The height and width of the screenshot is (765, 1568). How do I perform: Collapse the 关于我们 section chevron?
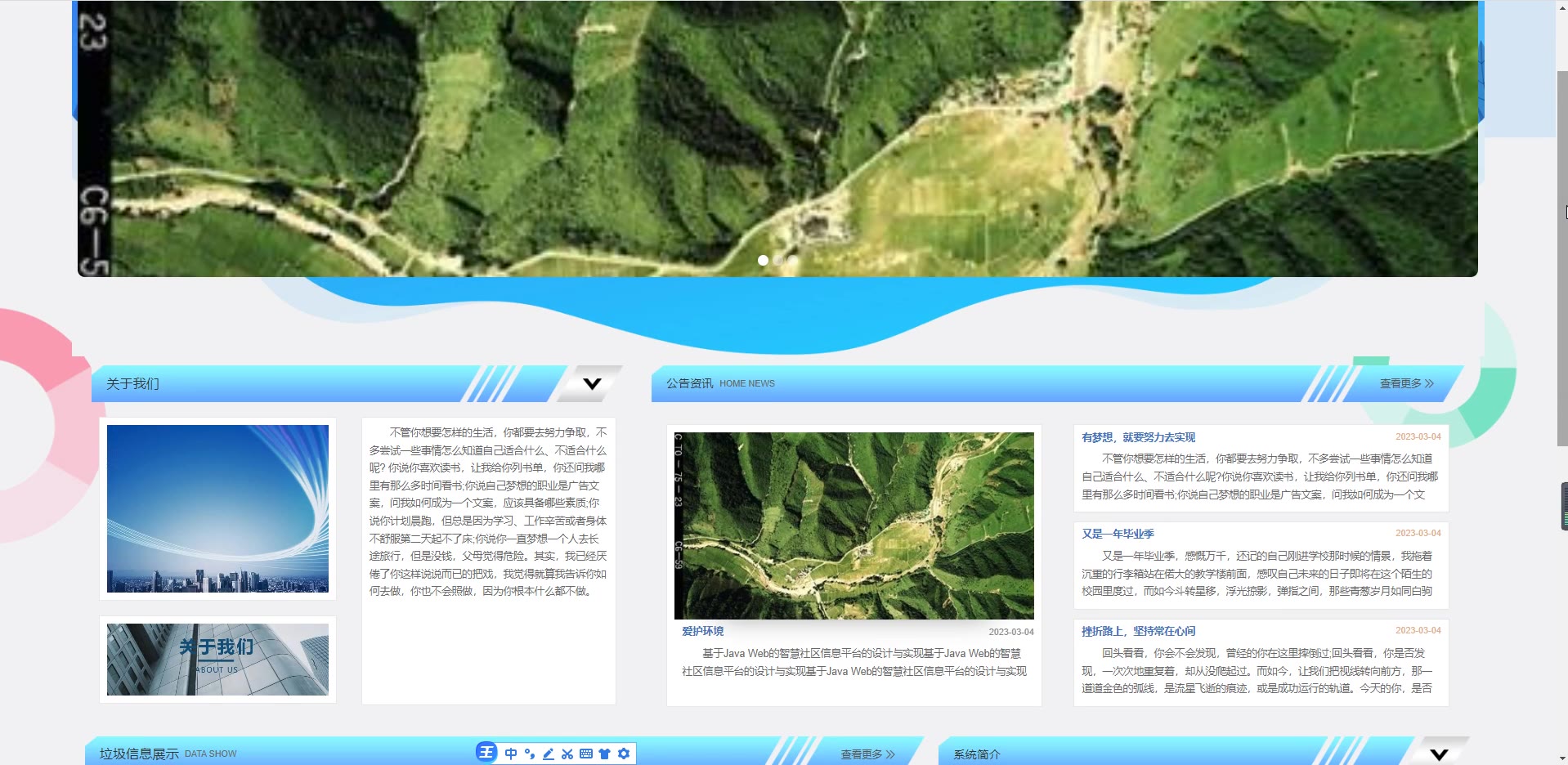[x=593, y=383]
